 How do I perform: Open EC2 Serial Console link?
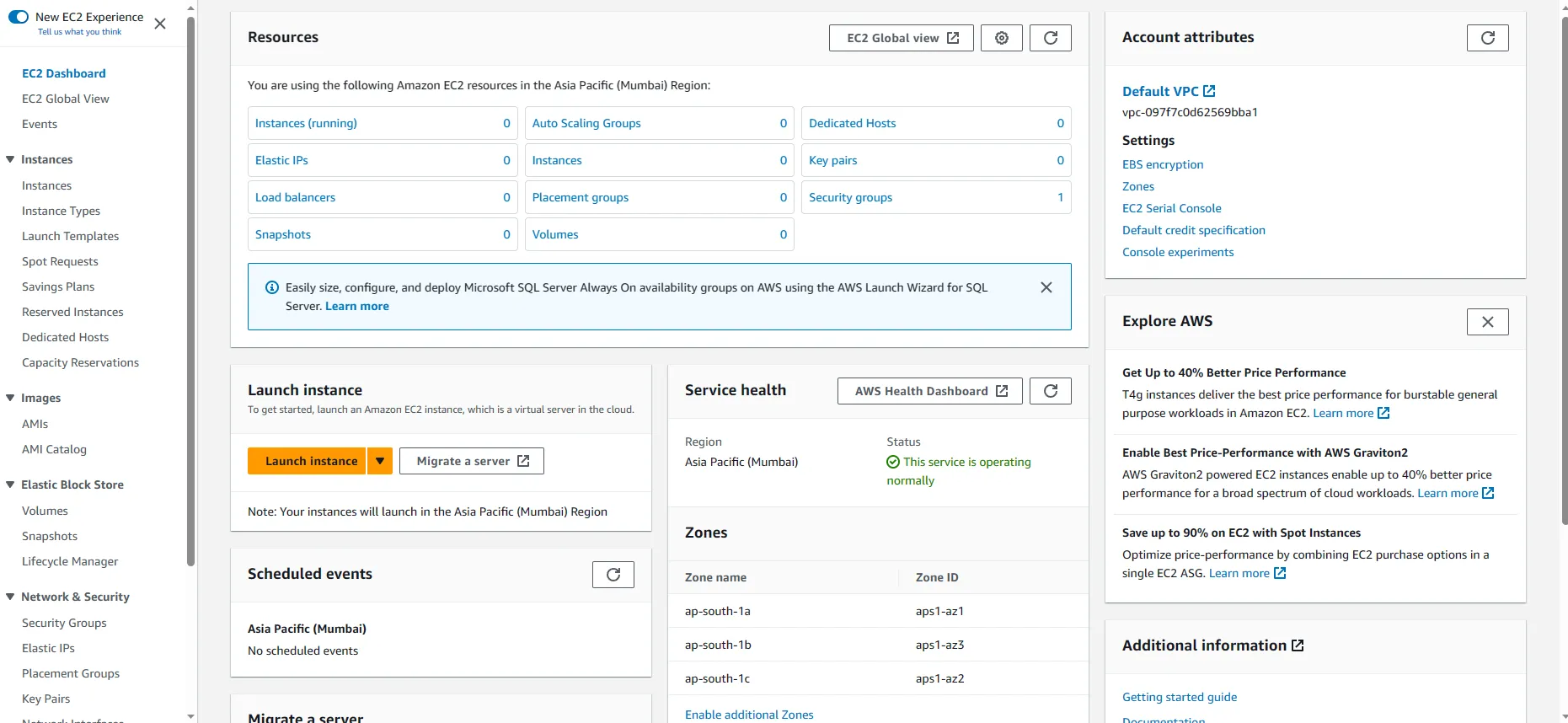coord(1171,208)
